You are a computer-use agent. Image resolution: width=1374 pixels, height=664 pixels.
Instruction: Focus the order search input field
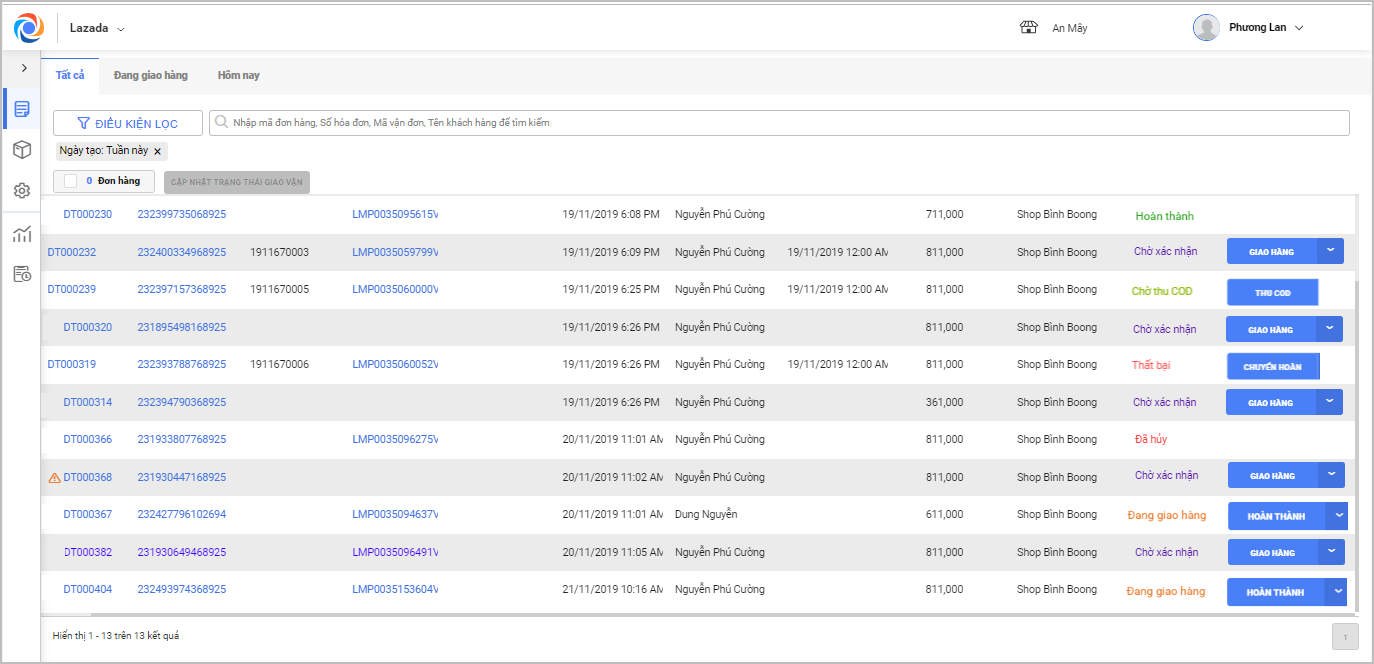click(x=780, y=123)
